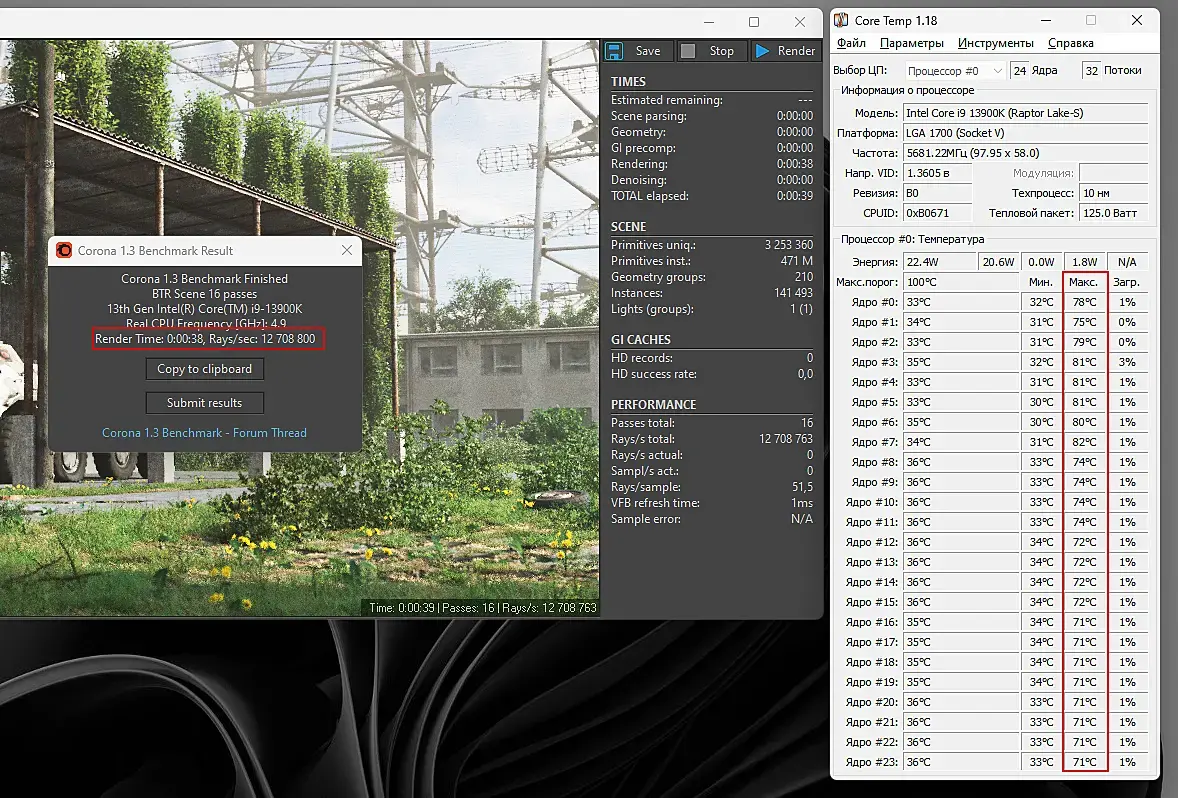Image resolution: width=1178 pixels, height=798 pixels.
Task: Click the Ядро #3 load value 3%
Action: [x=1127, y=362]
